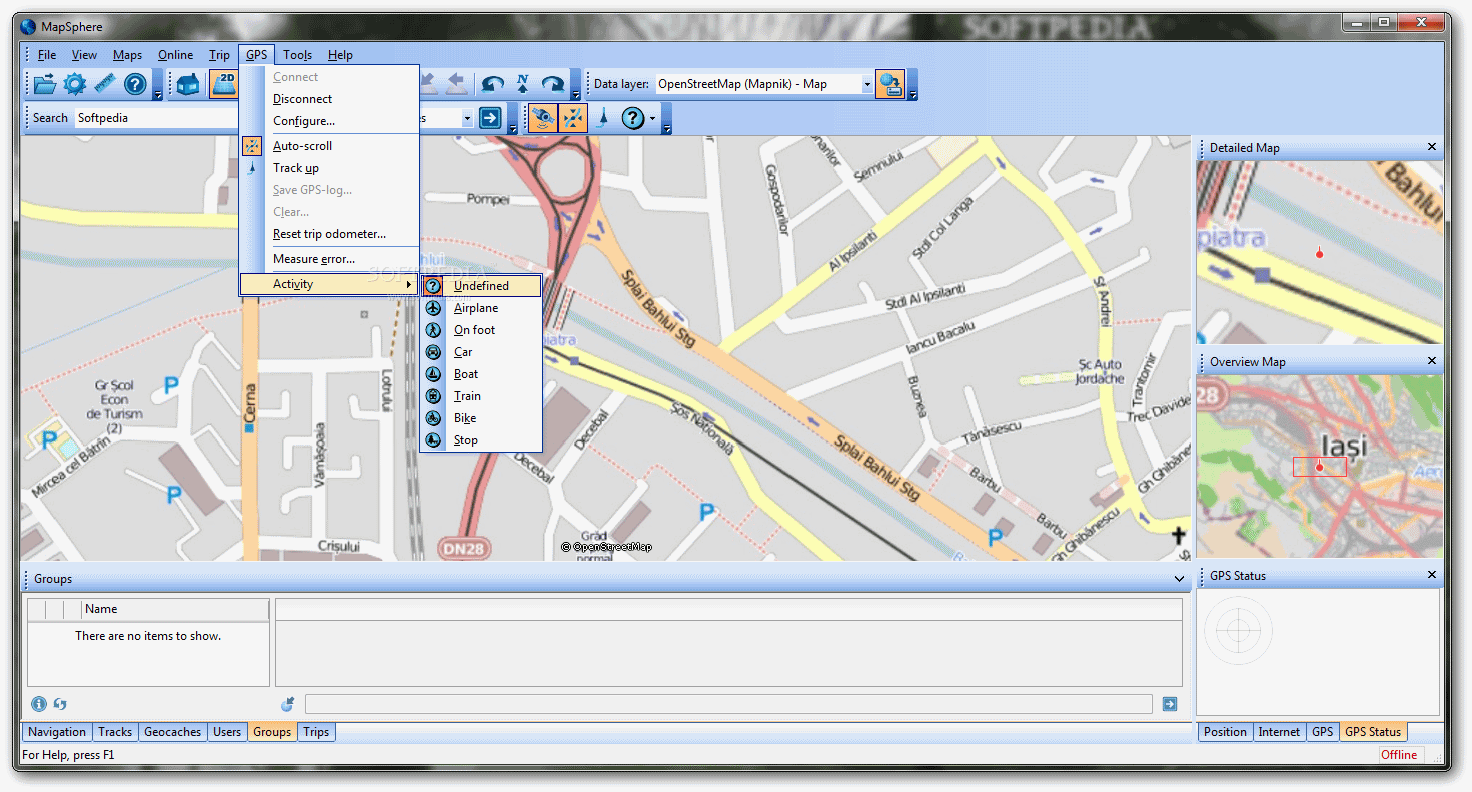Click the blue search go arrow

point(490,118)
